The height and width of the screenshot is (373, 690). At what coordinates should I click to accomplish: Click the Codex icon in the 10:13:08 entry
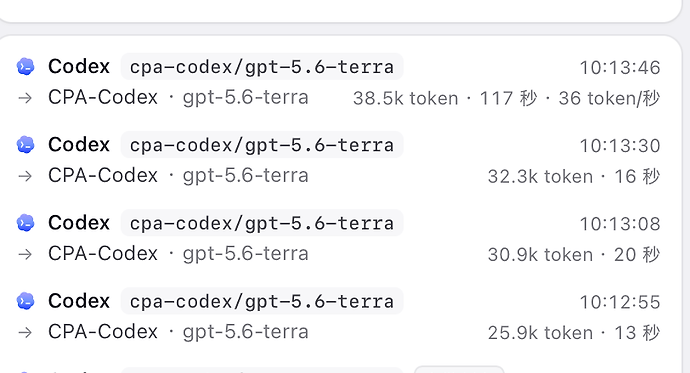coord(26,223)
